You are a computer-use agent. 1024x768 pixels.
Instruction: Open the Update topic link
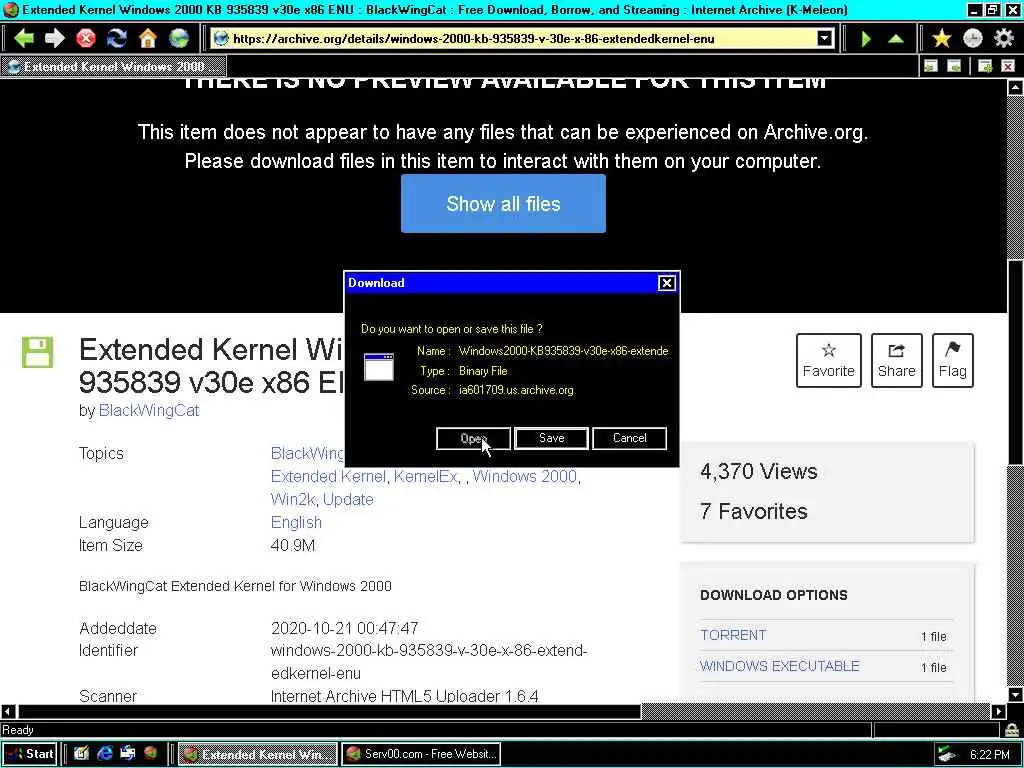click(x=348, y=500)
